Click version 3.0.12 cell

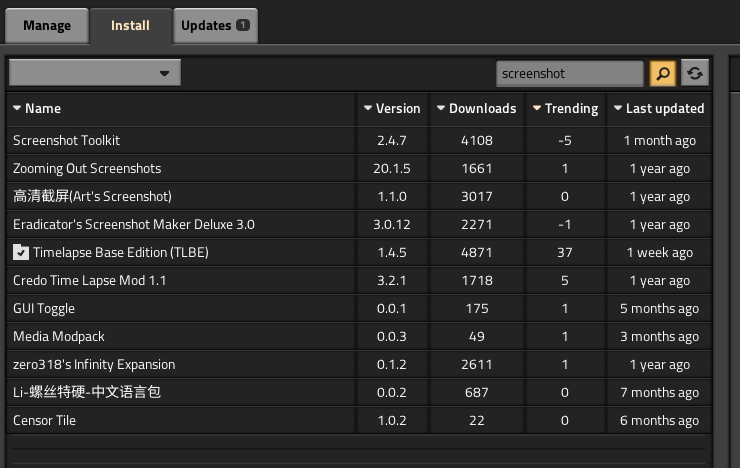(x=392, y=225)
